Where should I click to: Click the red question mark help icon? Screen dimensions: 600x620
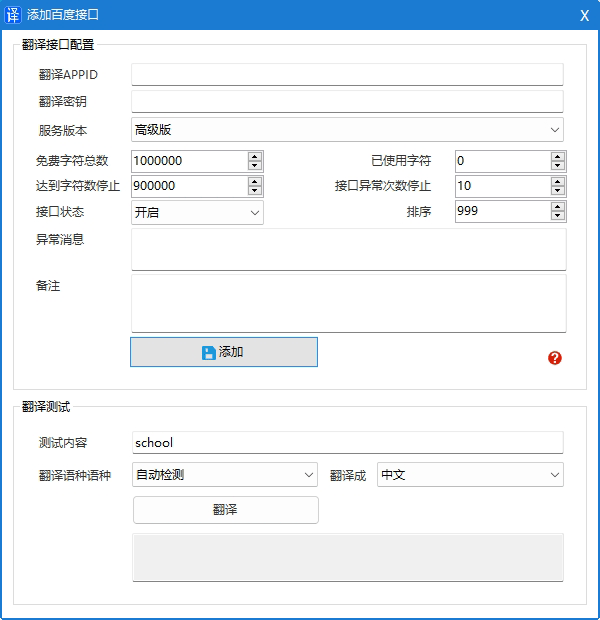click(555, 358)
